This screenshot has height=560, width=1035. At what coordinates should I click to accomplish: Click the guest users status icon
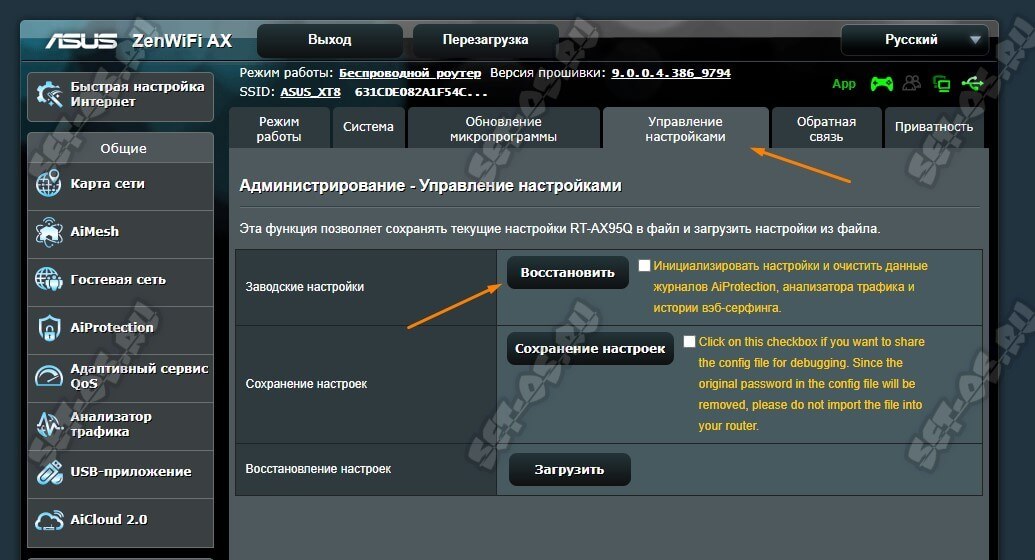click(x=912, y=83)
